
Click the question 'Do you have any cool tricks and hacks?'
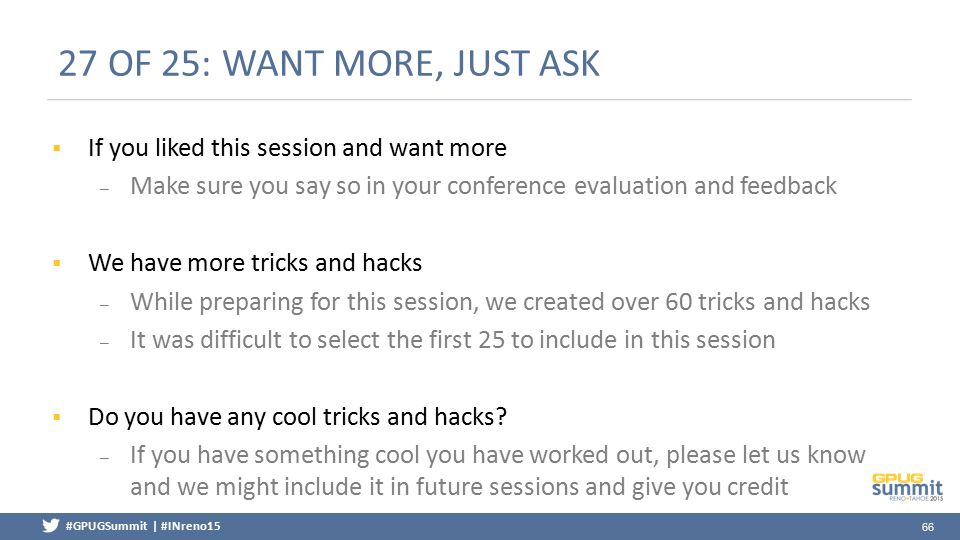[298, 417]
